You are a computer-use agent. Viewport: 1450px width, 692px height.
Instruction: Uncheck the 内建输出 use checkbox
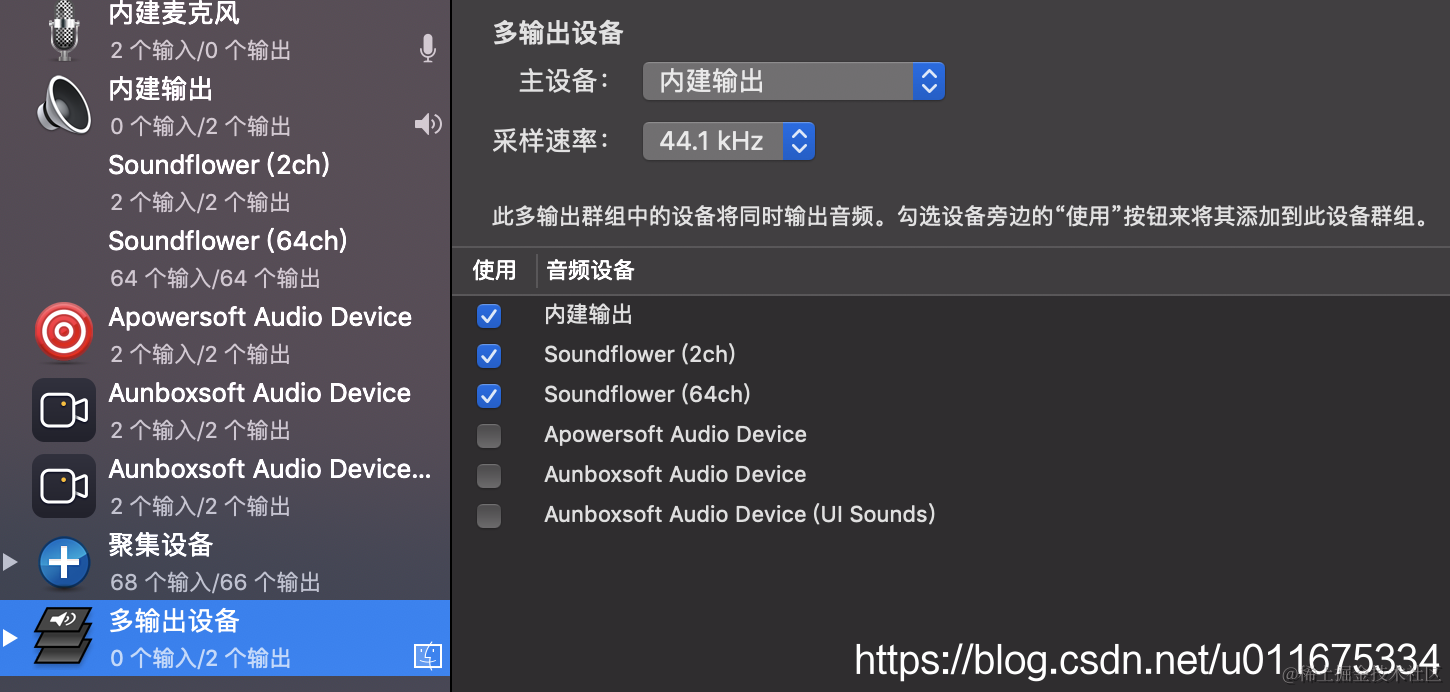(x=489, y=316)
